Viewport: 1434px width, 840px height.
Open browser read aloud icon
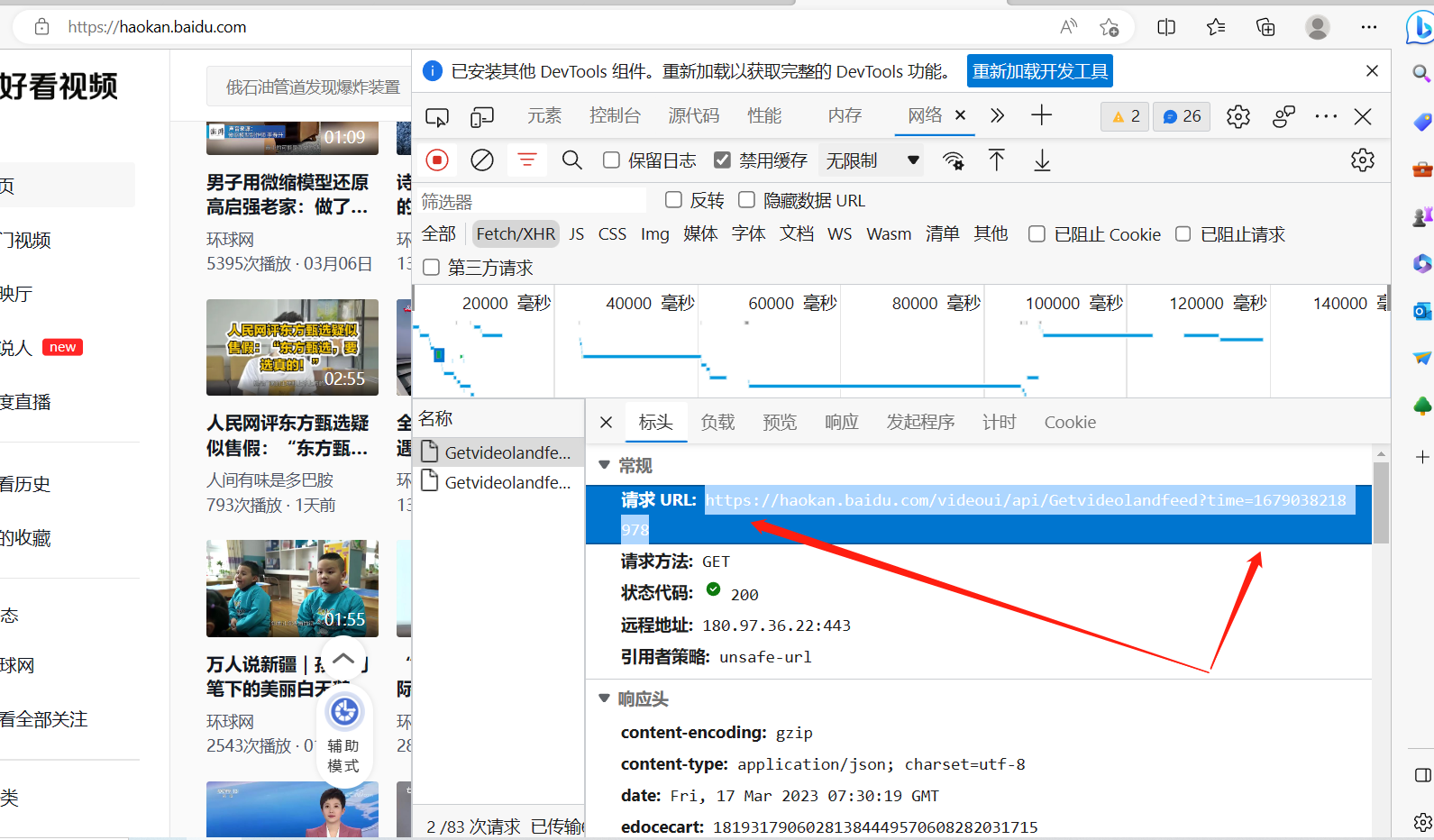[x=1069, y=27]
